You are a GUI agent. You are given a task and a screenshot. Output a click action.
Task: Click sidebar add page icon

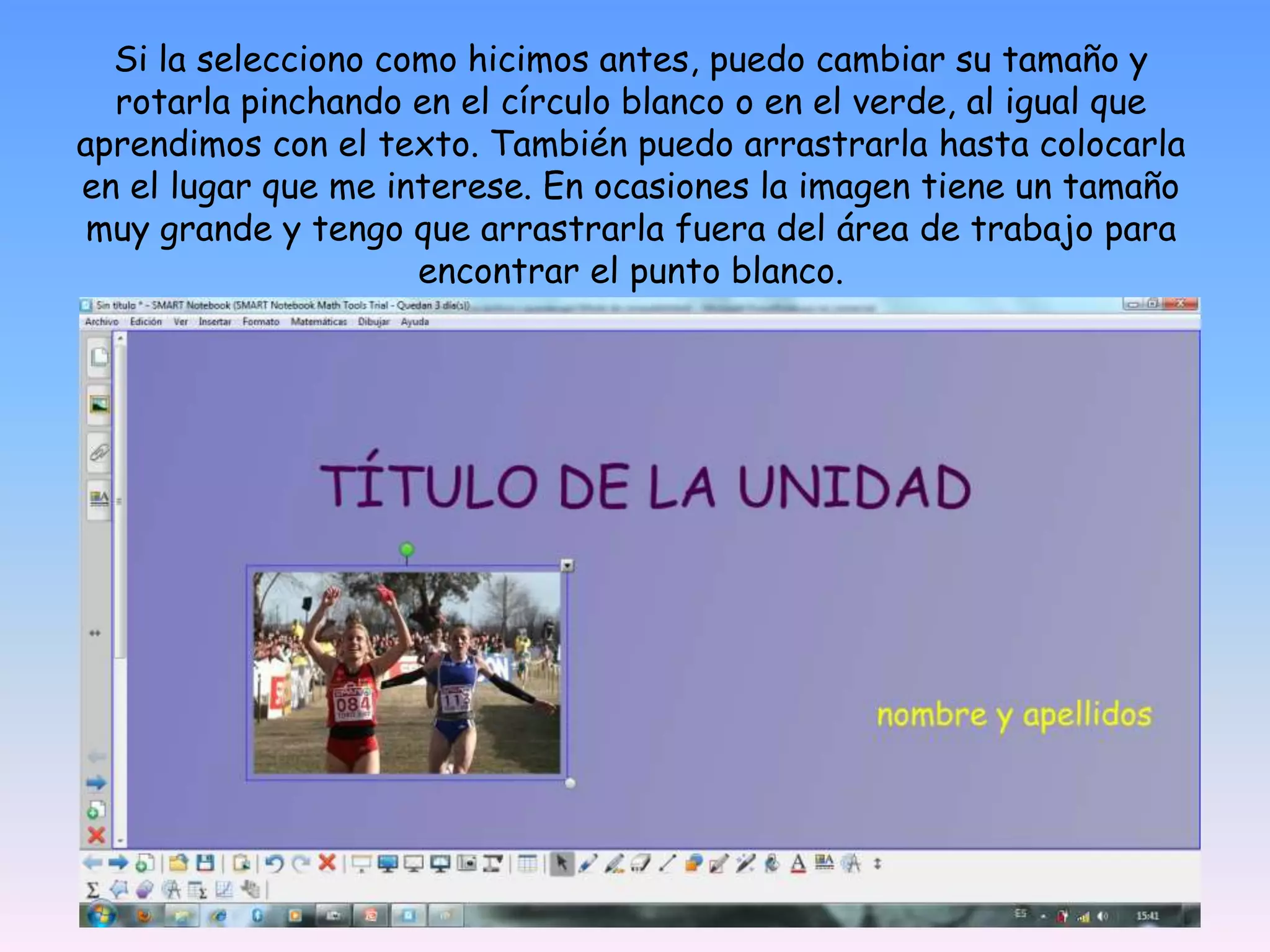(96, 810)
